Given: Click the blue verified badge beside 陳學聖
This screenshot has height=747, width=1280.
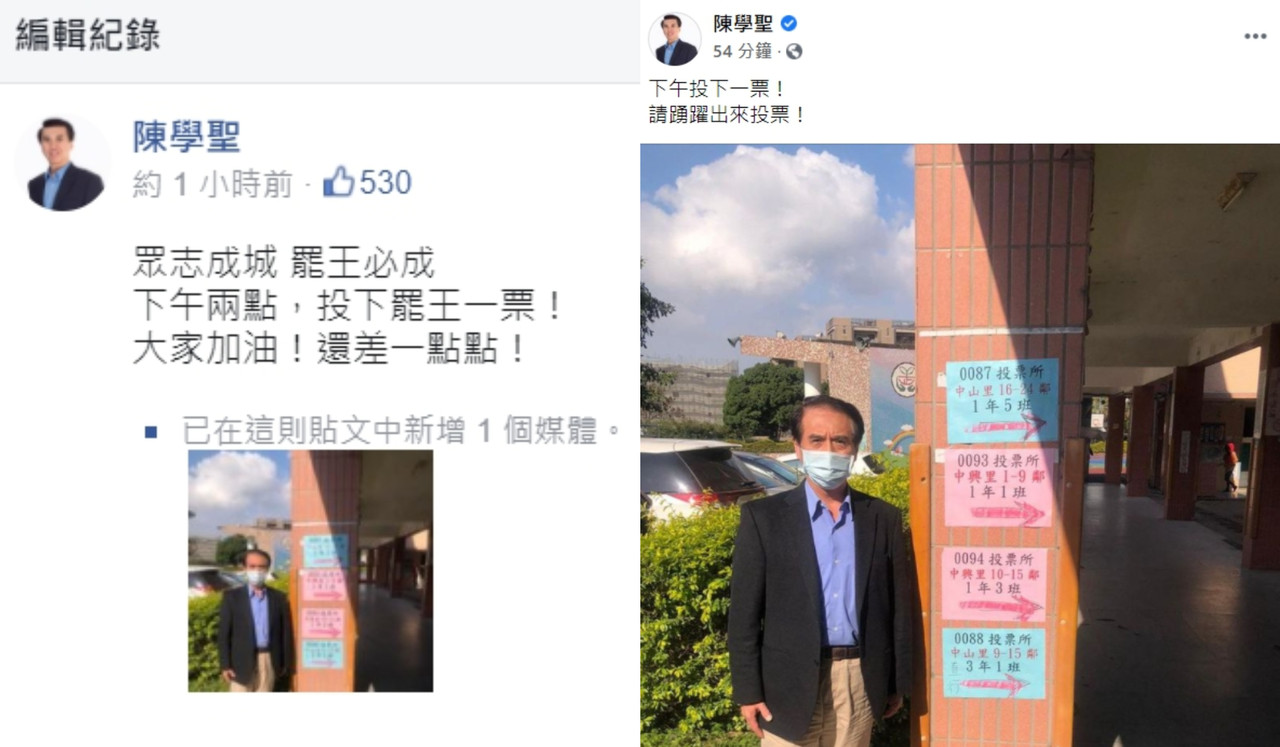Looking at the screenshot, I should coord(788,24).
